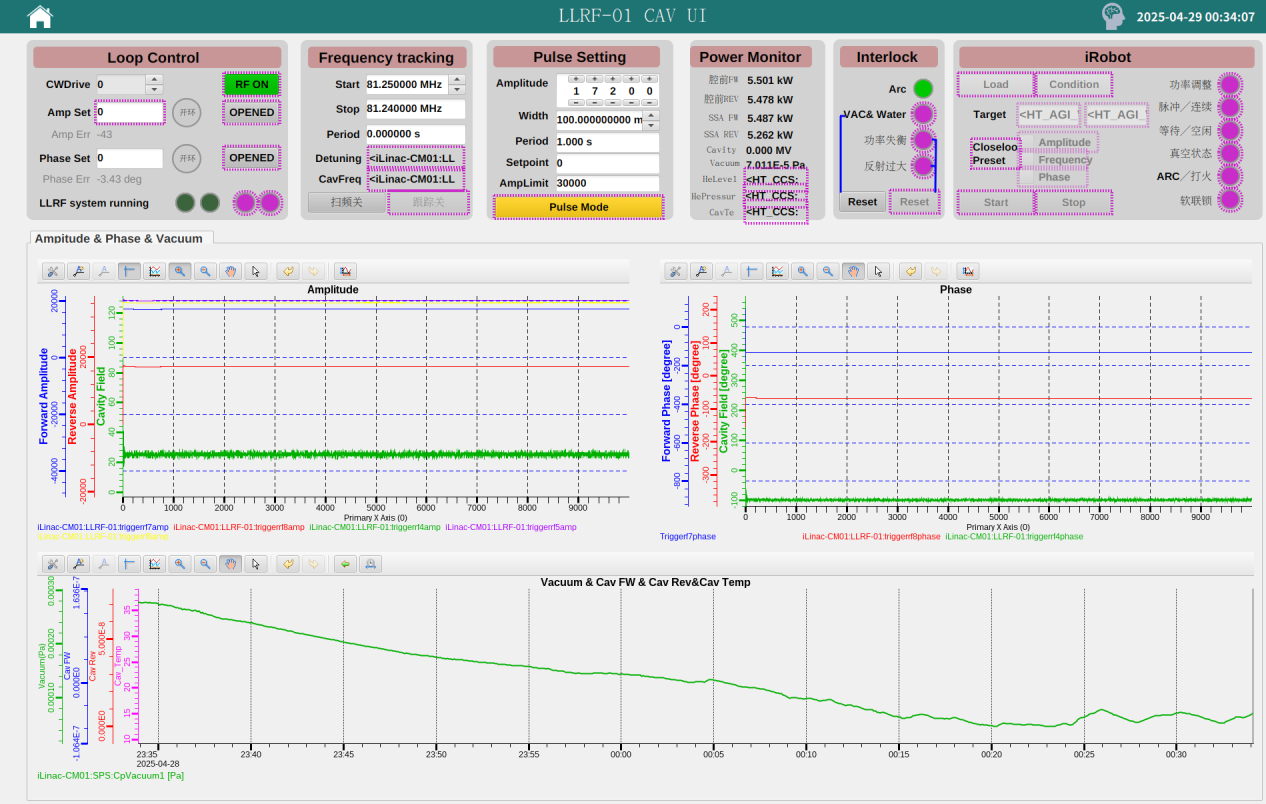Increase CWDrive using its up arrow
Viewport: 1266px width, 804px height.
(154, 79)
